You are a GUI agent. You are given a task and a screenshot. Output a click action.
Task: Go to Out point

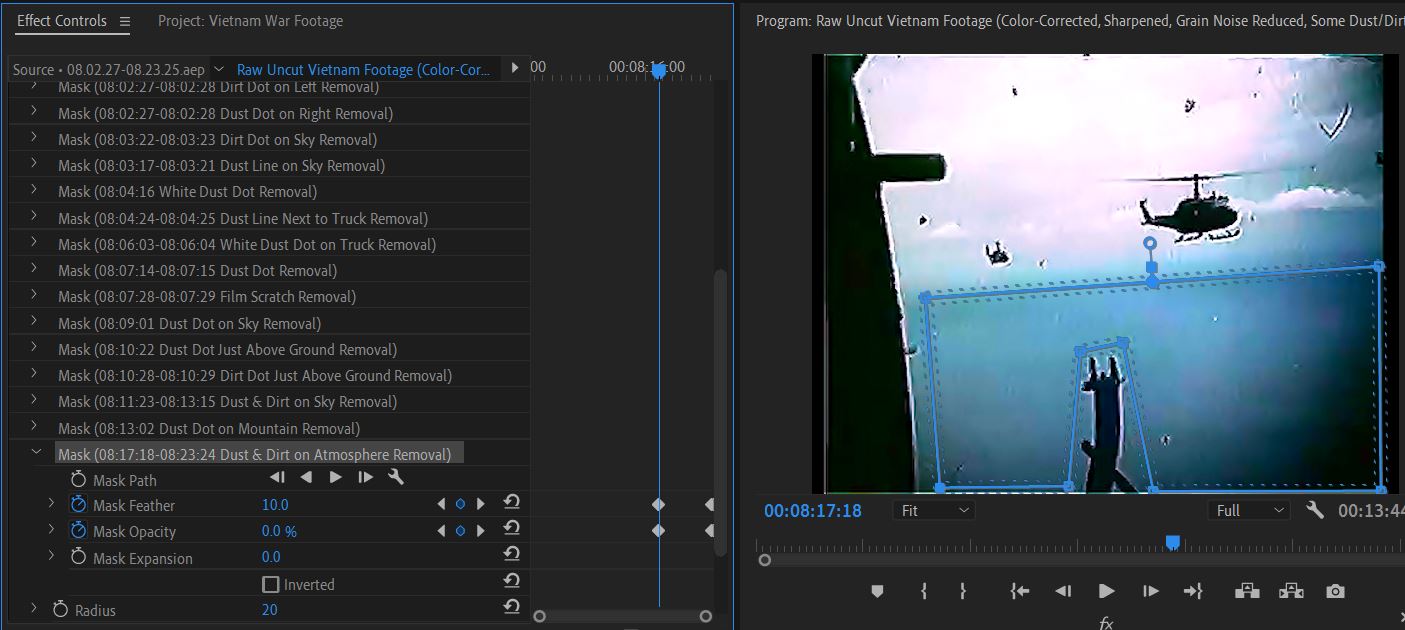point(1193,591)
